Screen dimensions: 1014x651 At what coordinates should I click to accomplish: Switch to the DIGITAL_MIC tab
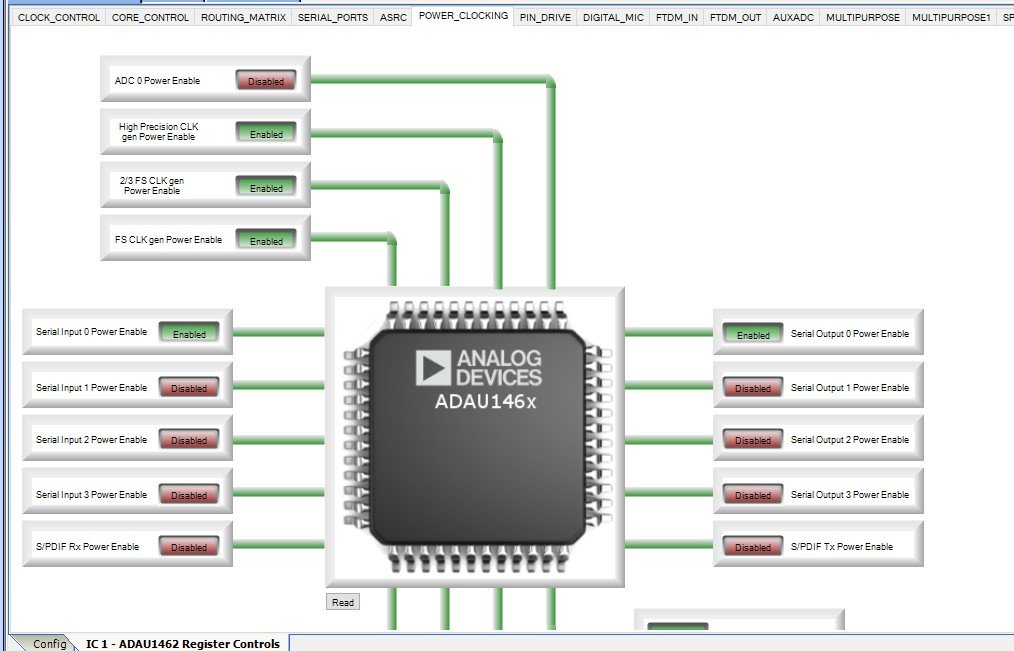(613, 17)
